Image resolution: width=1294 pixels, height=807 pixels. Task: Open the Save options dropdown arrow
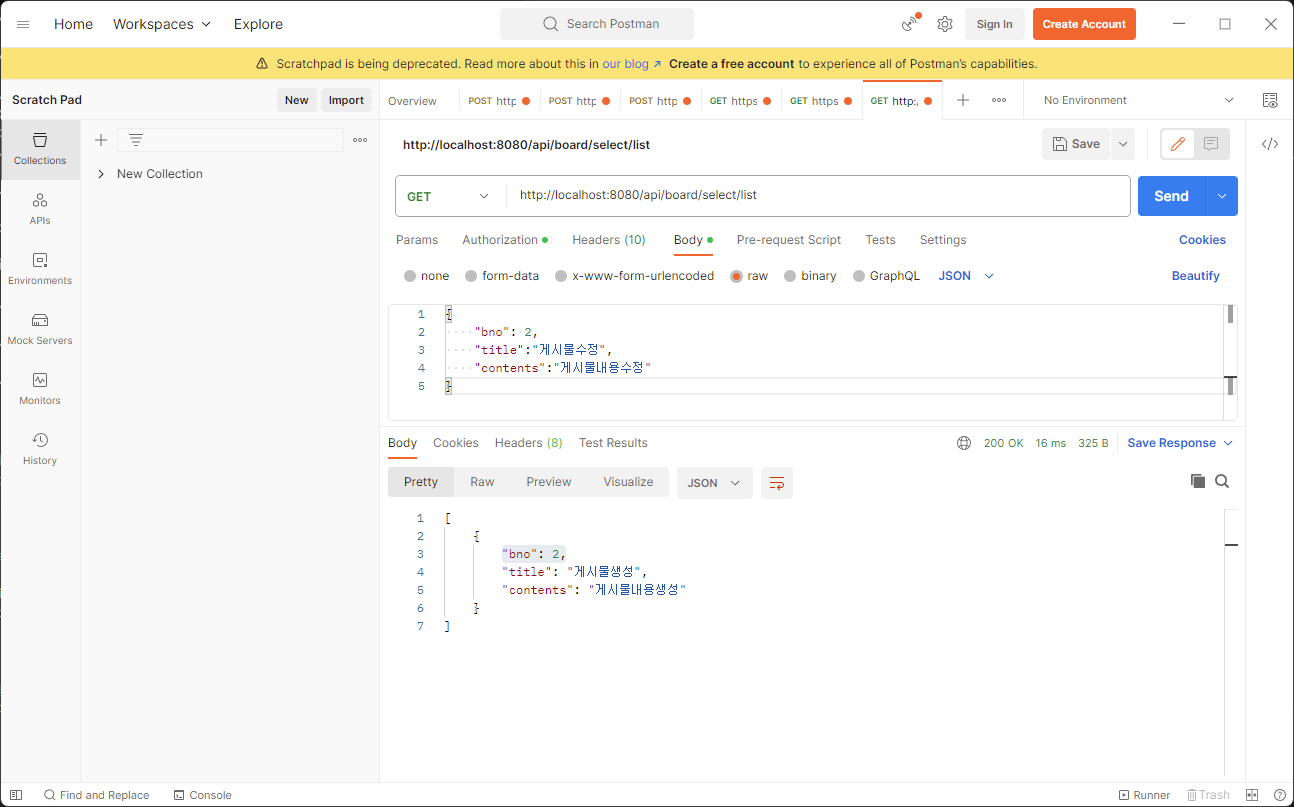click(x=1123, y=144)
